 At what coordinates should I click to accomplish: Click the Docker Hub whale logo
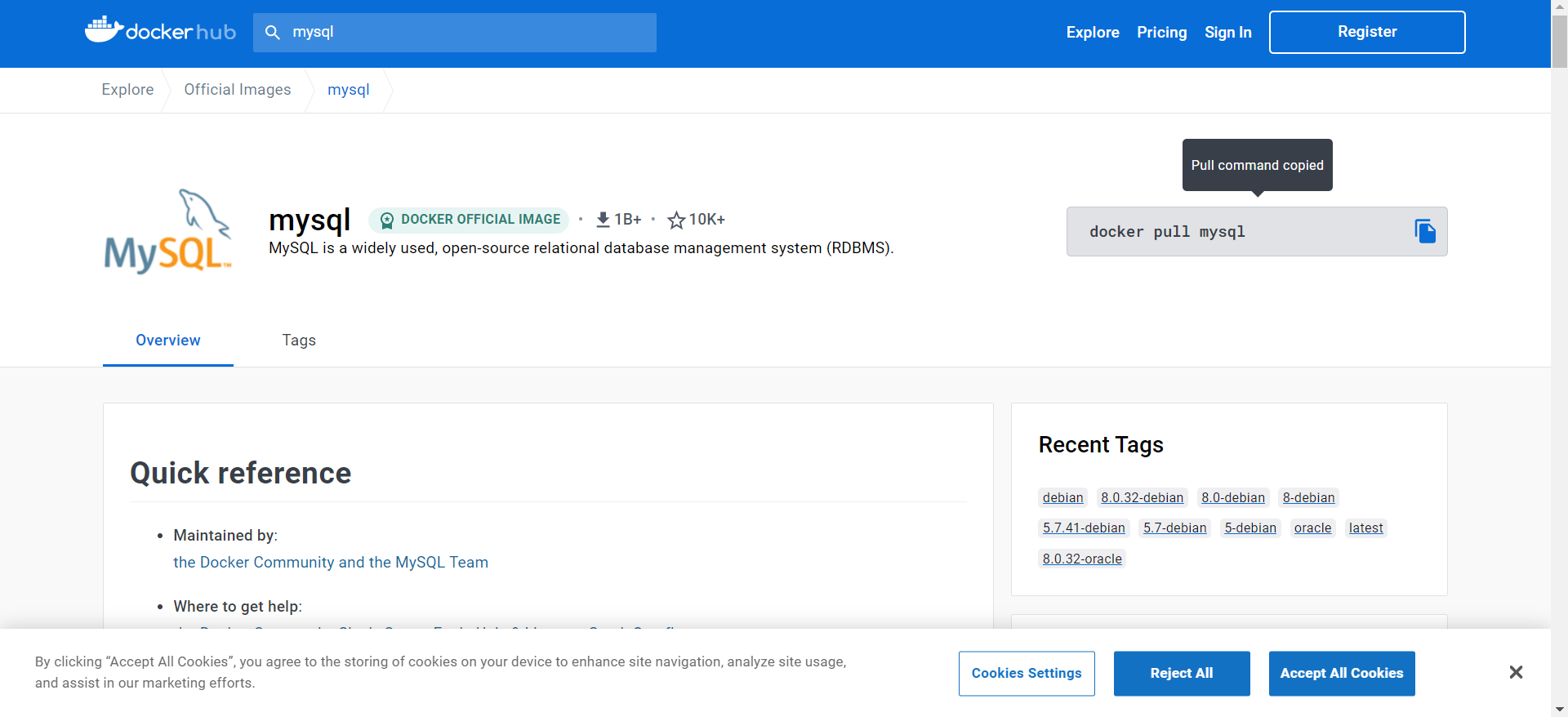click(x=160, y=31)
